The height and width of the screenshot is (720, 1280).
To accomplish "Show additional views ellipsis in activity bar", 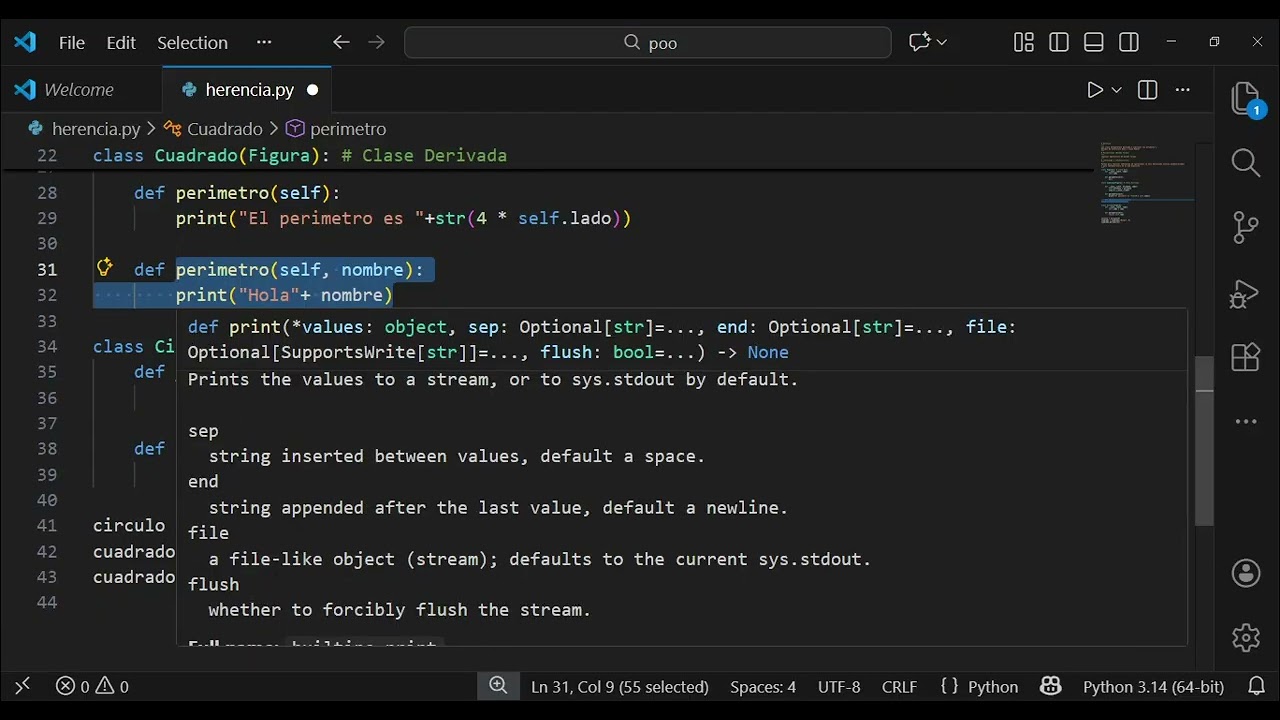I will (1246, 421).
